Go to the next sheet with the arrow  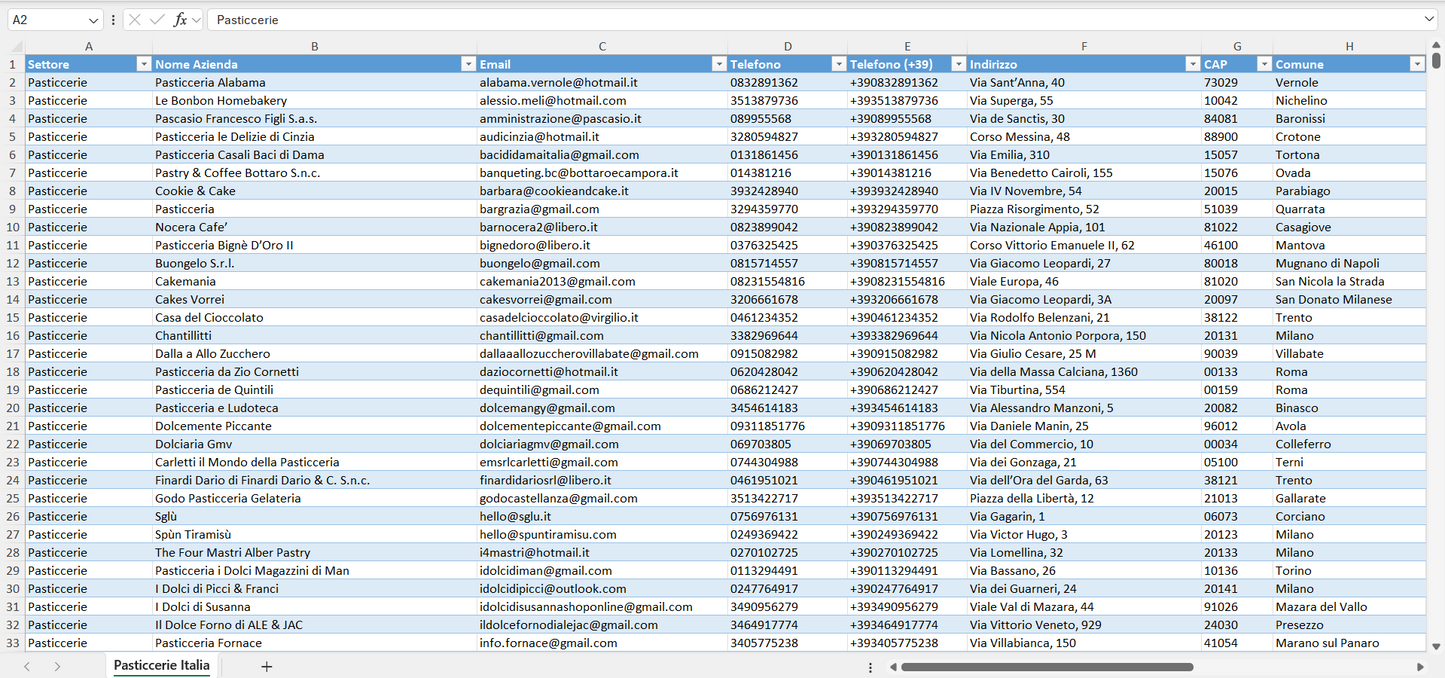[x=57, y=666]
